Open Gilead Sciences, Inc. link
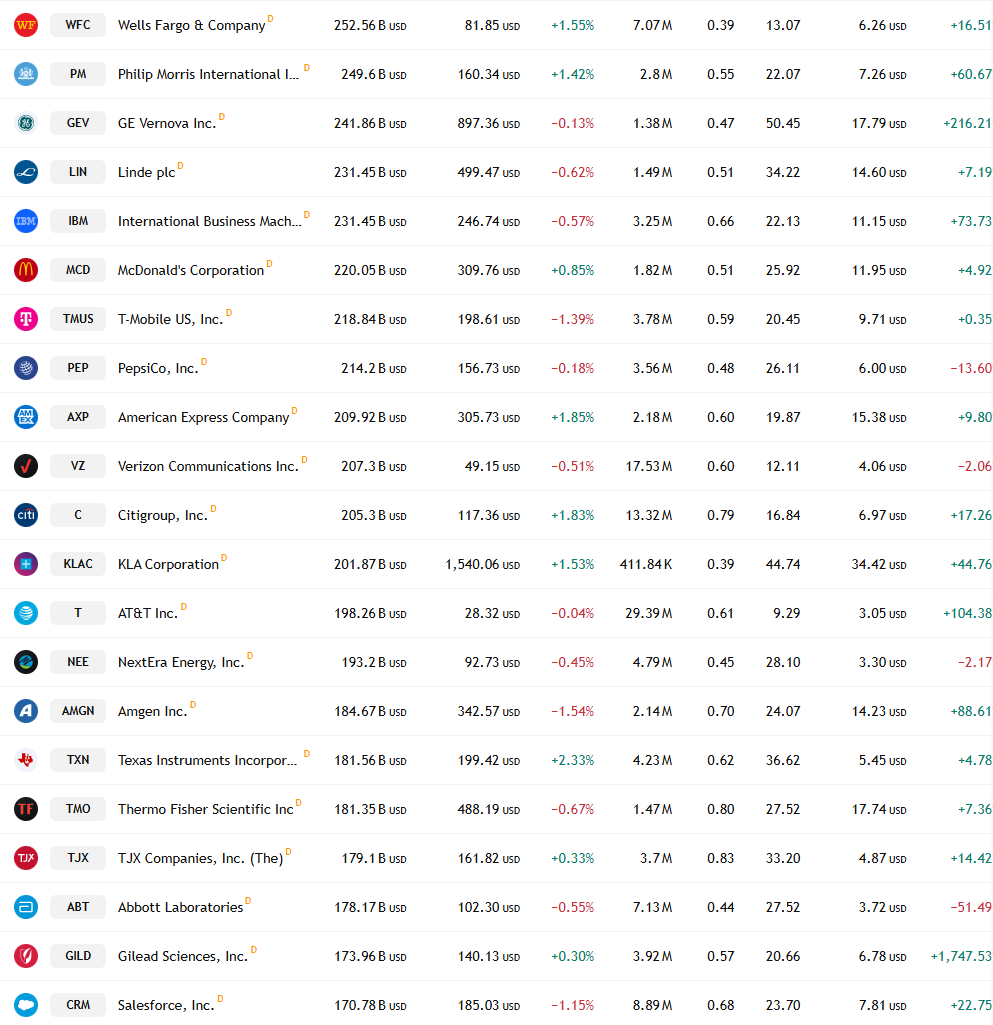Image resolution: width=993 pixels, height=1025 pixels. click(x=183, y=957)
